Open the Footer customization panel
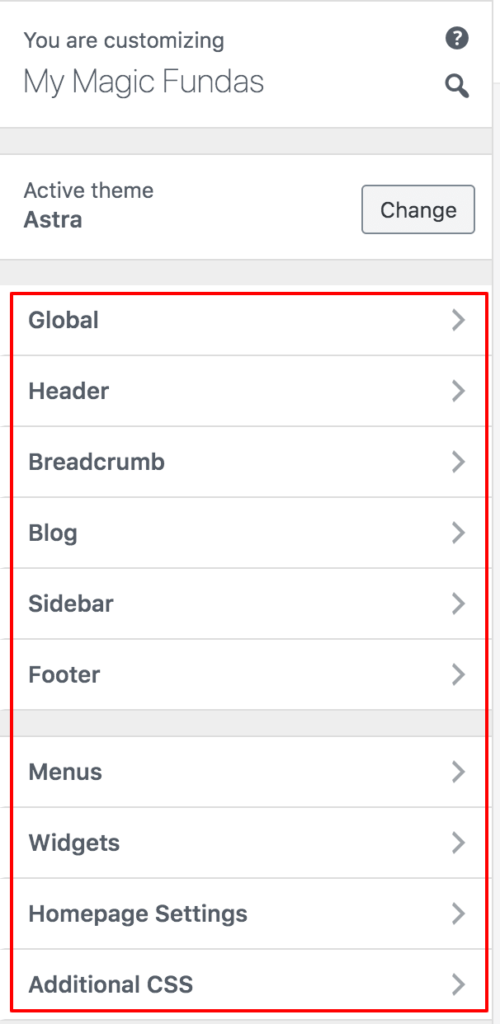Viewport: 500px width, 1024px height. (x=248, y=675)
